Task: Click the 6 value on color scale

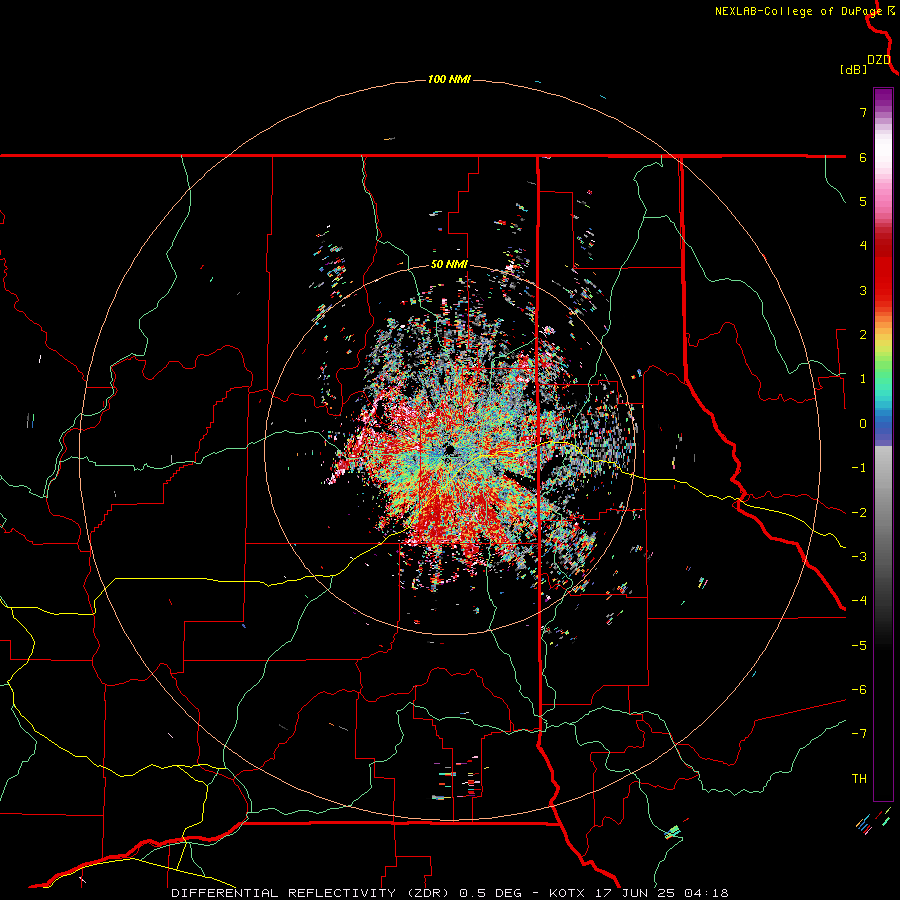Action: tap(863, 157)
